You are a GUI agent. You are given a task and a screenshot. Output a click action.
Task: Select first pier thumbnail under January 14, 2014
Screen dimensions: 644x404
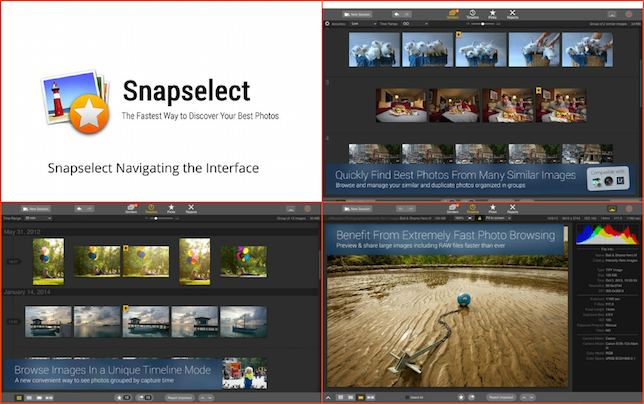point(48,321)
